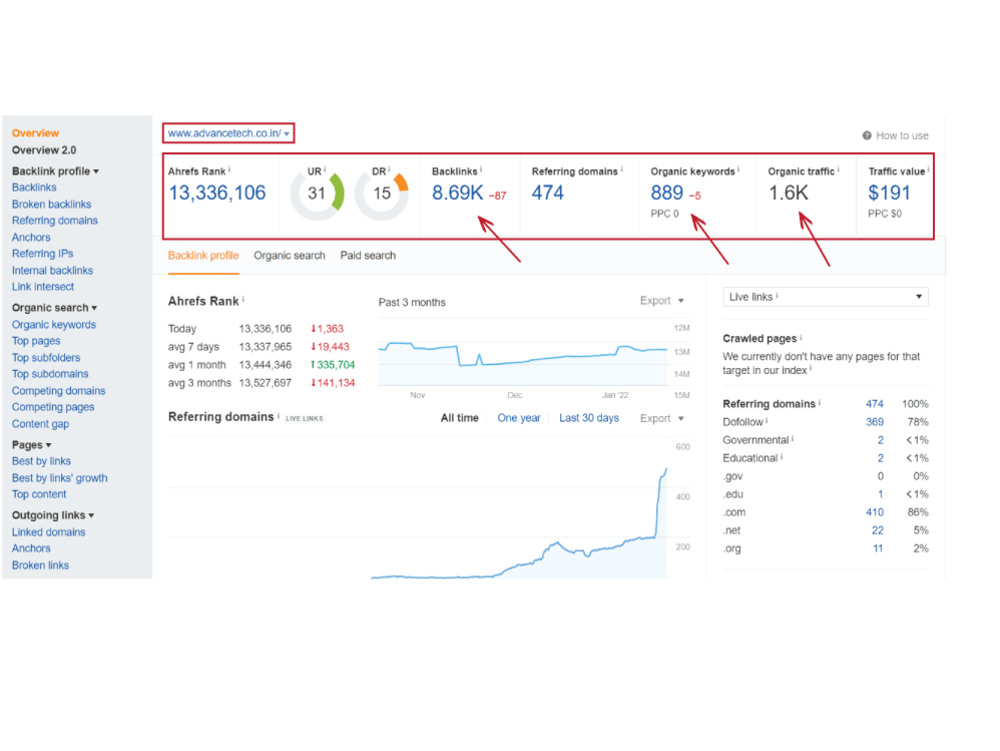The height and width of the screenshot is (751, 1000).
Task: Open Referring IPs report
Action: (x=42, y=254)
